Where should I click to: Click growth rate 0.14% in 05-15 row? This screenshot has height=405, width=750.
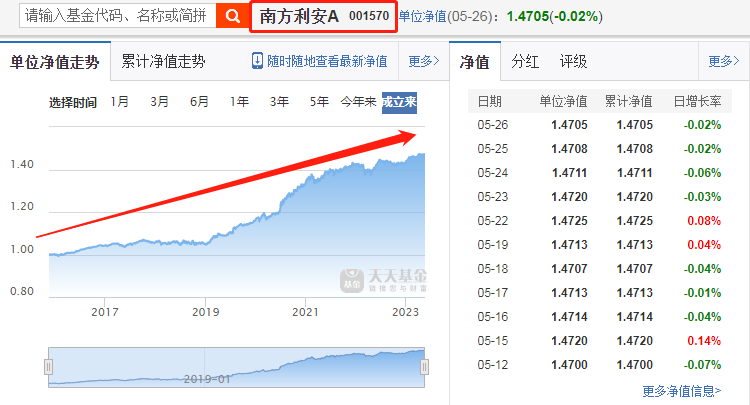[704, 340]
